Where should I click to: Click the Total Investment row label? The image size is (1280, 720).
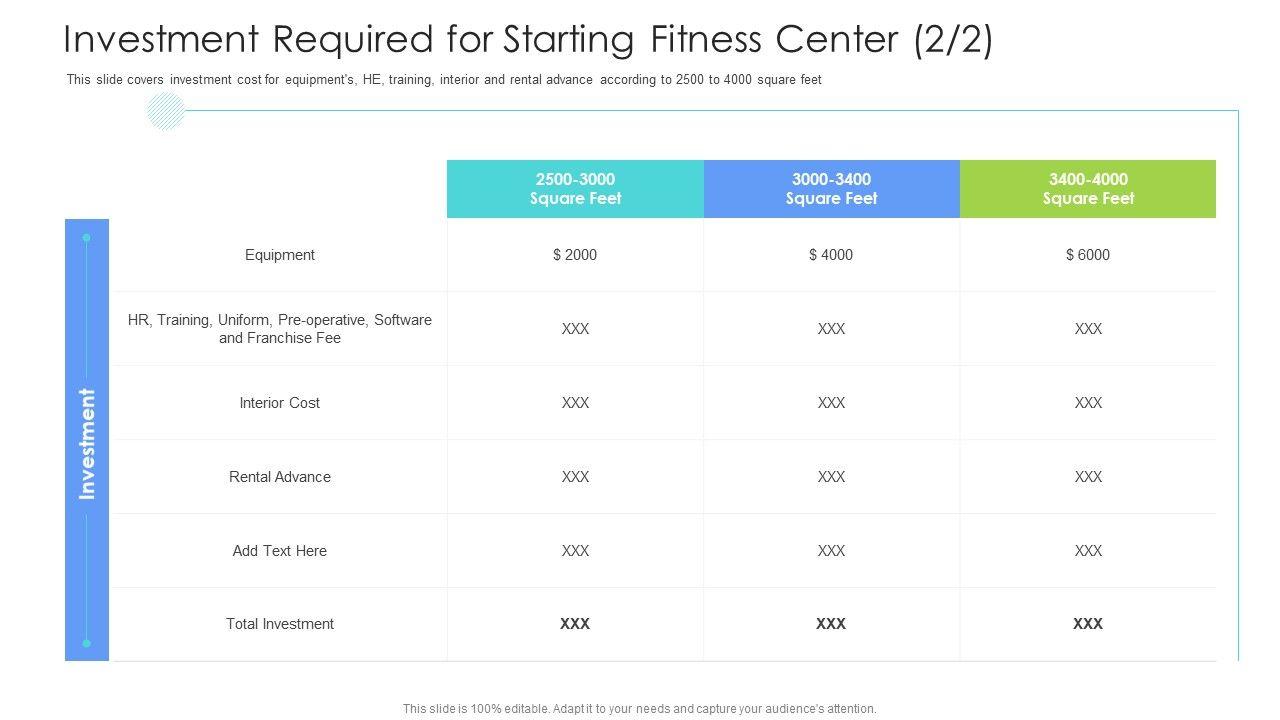coord(280,624)
